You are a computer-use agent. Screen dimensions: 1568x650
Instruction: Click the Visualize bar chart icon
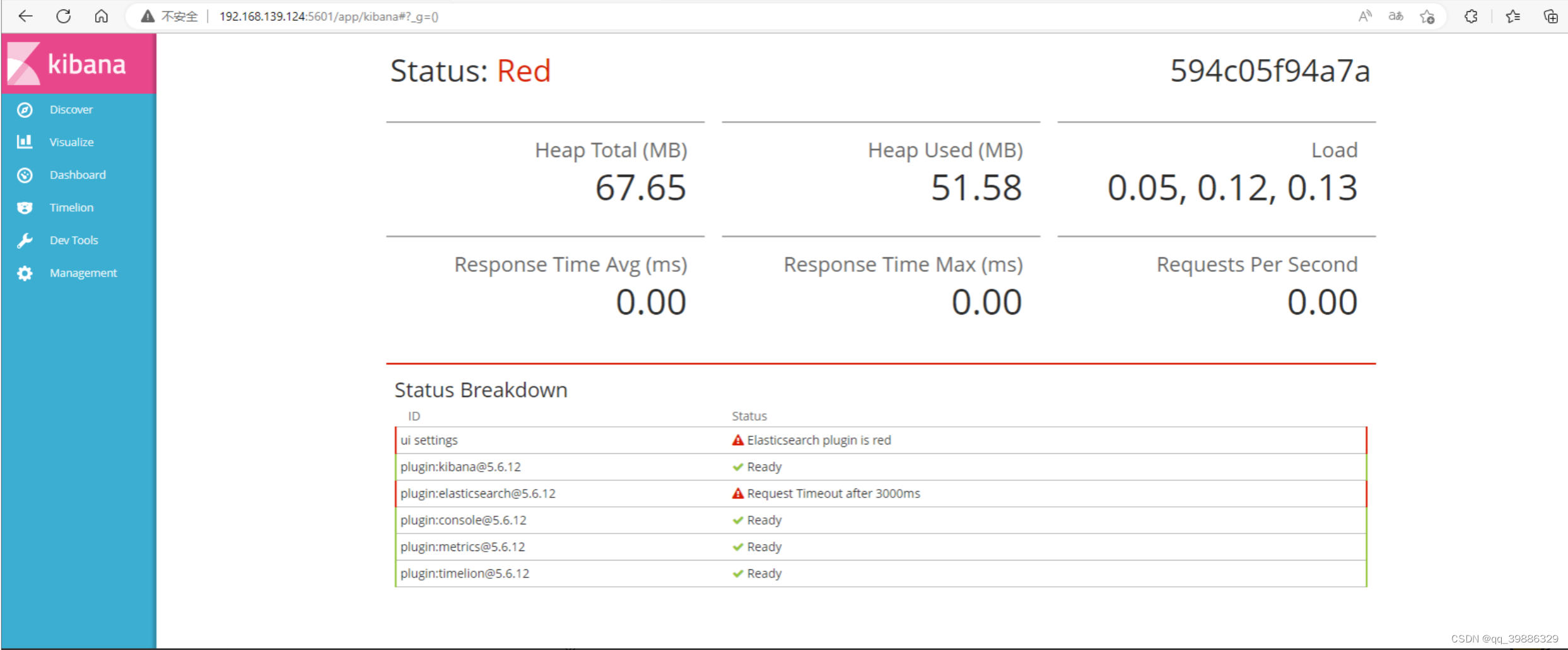[25, 141]
